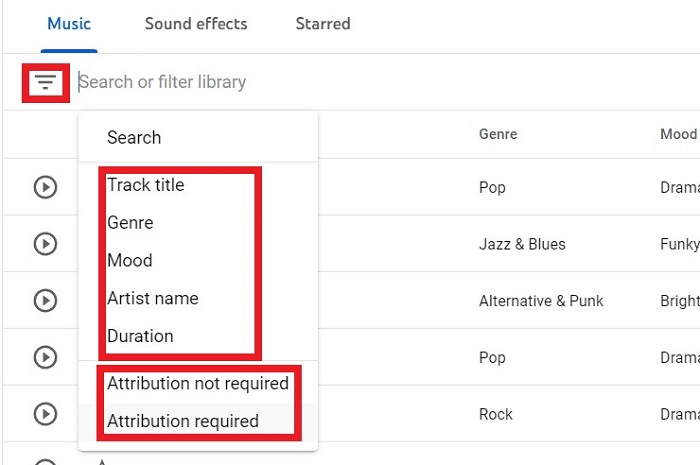
Task: Select Track title filter option
Action: pos(146,185)
